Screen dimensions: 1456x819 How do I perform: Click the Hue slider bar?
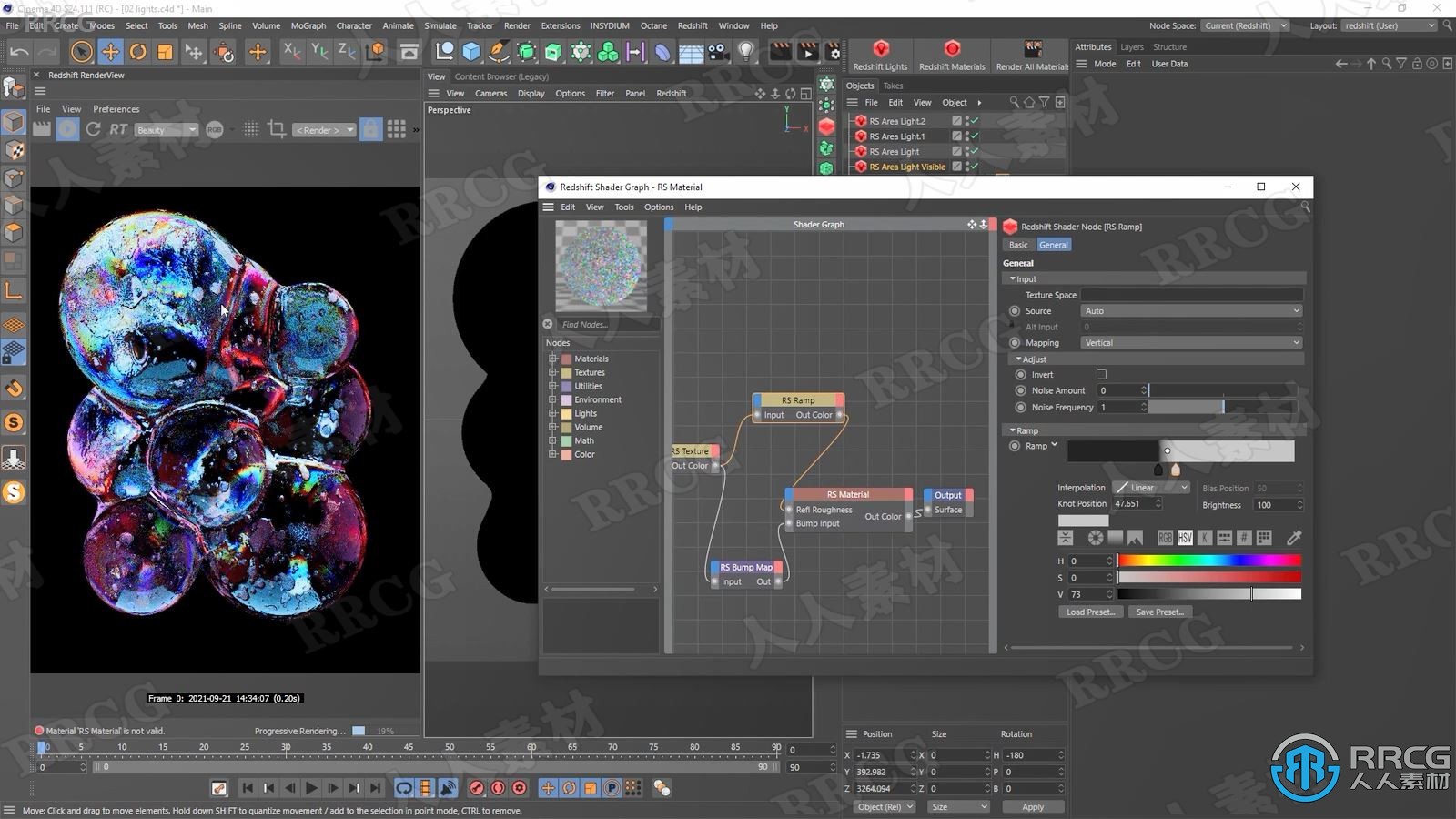[x=1209, y=561]
